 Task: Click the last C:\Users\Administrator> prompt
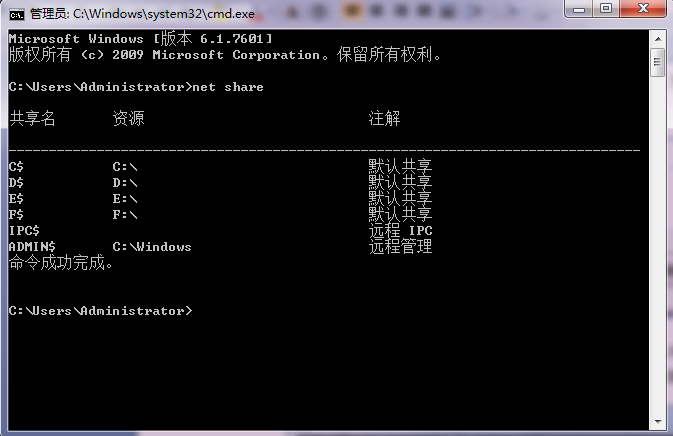coord(100,311)
